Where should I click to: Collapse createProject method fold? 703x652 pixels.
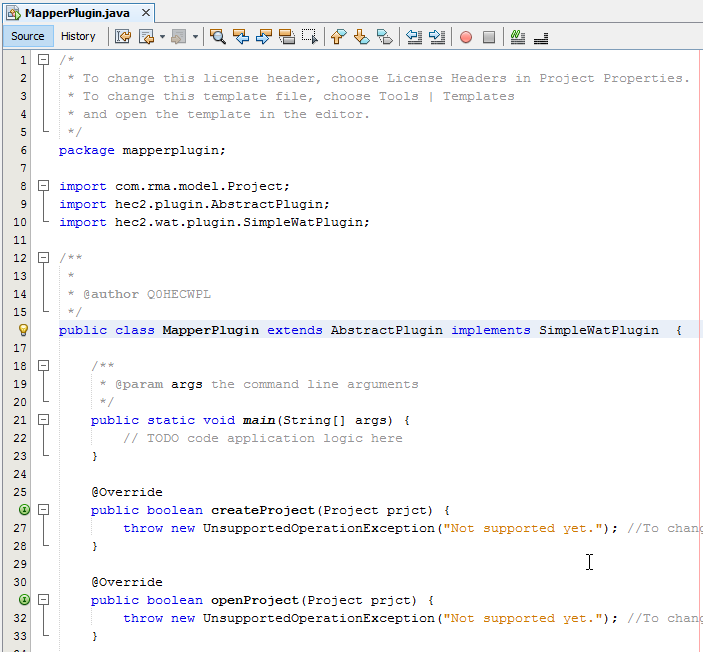pyautogui.click(x=43, y=510)
